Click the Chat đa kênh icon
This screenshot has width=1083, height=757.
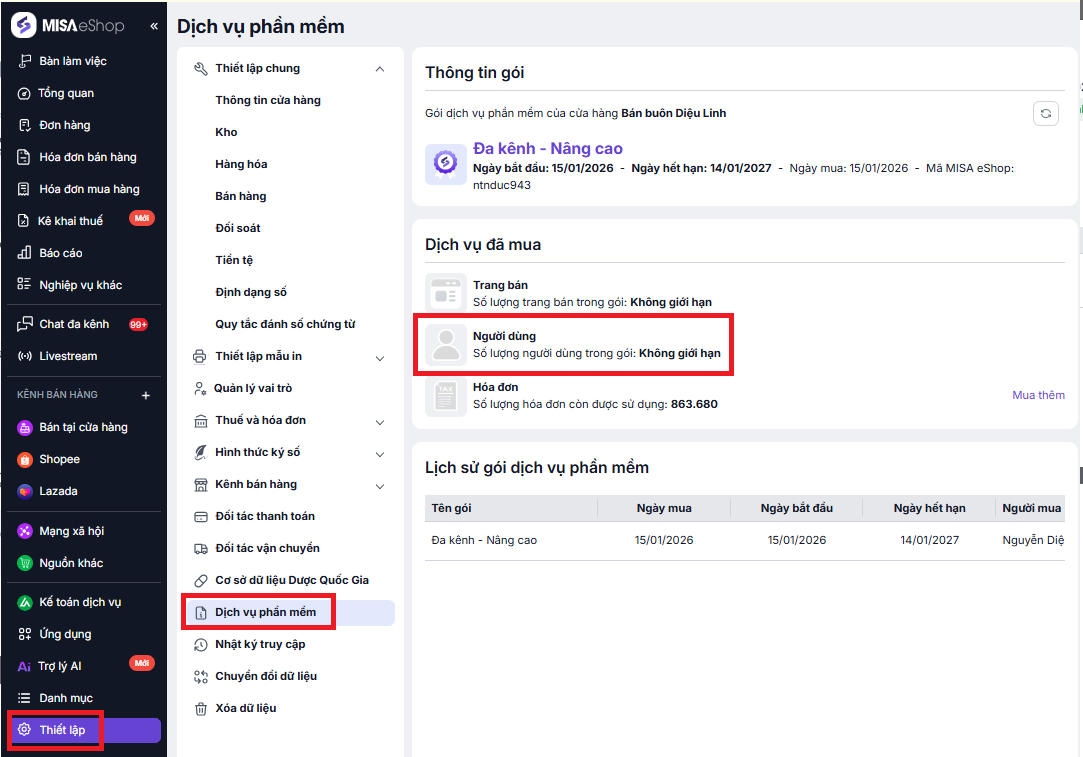(24, 324)
